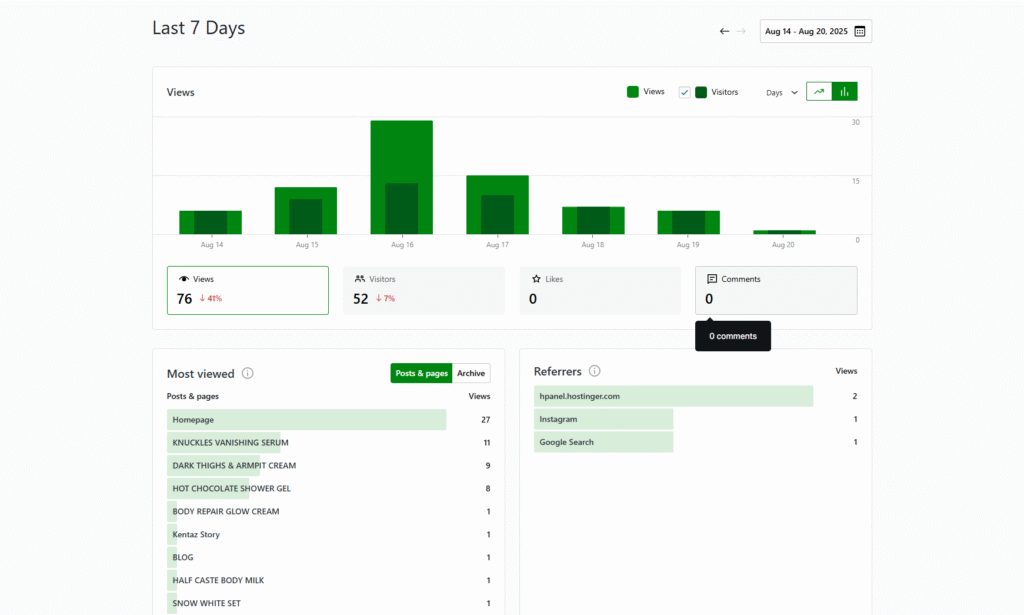The width and height of the screenshot is (1024, 615).
Task: Select the Views stat card
Action: tap(247, 290)
